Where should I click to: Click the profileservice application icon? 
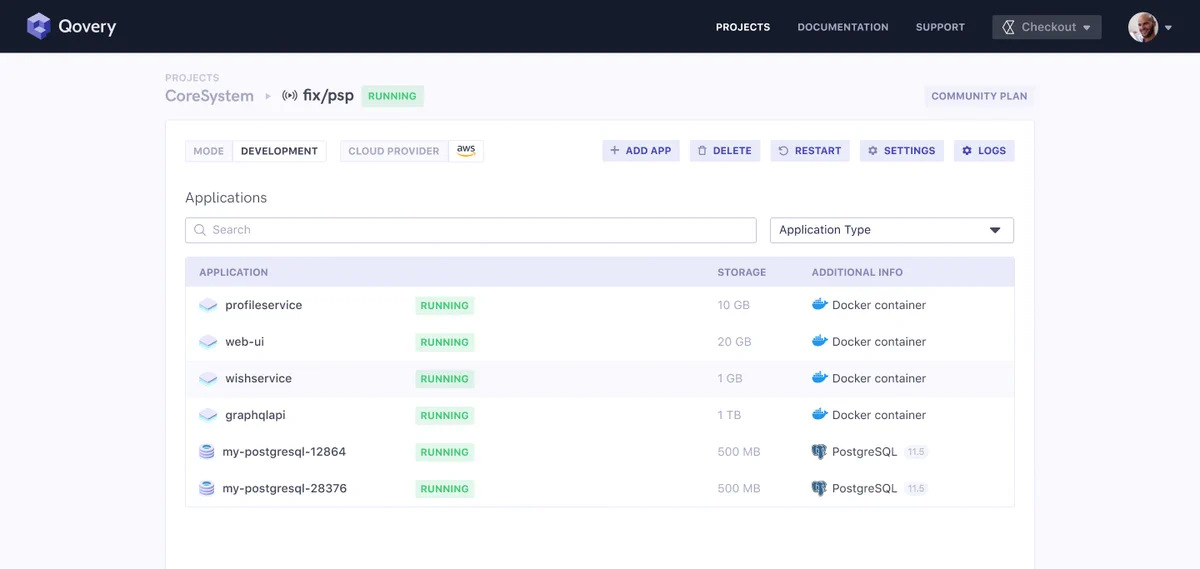coord(208,305)
